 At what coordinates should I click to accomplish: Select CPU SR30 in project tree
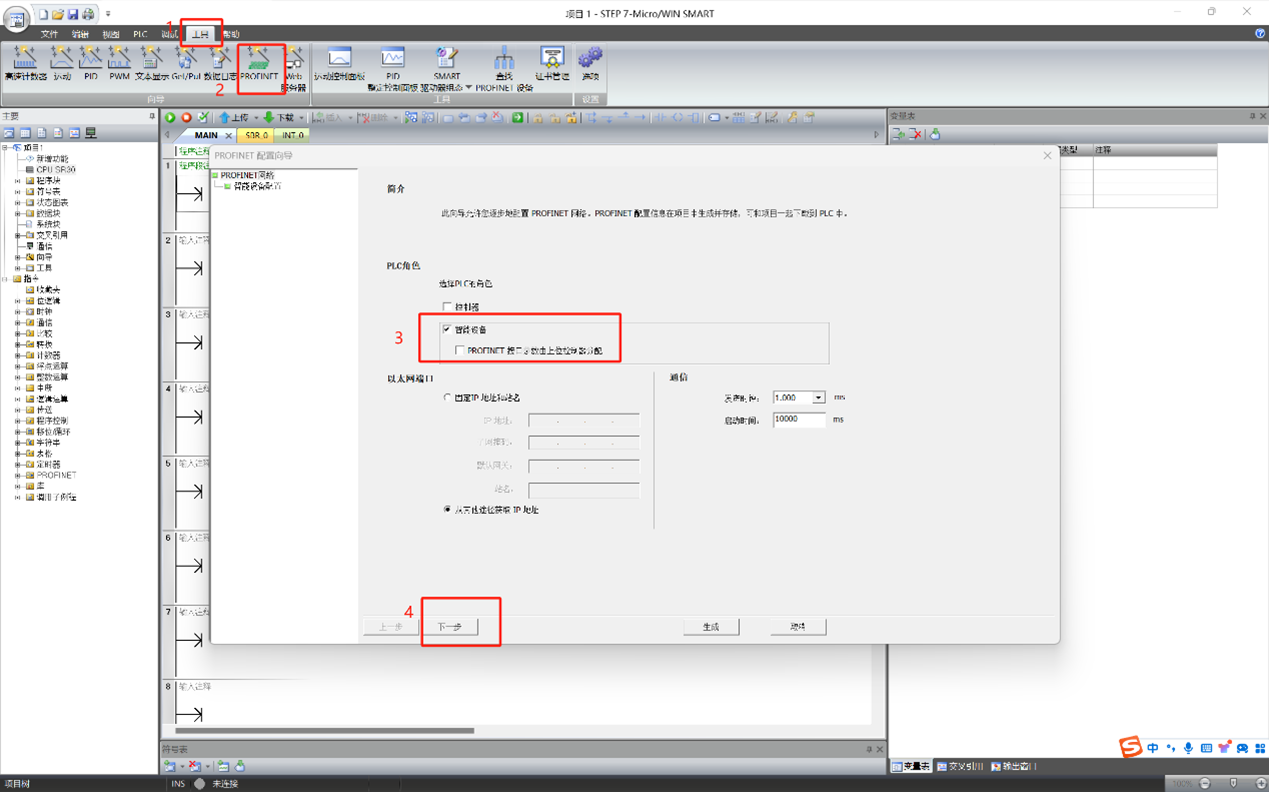click(x=55, y=170)
